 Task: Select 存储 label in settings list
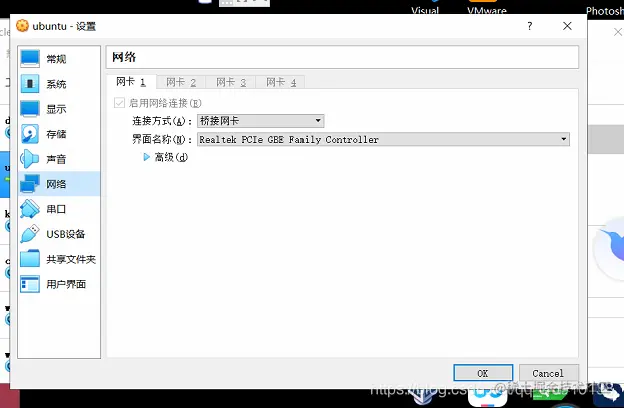(56, 134)
